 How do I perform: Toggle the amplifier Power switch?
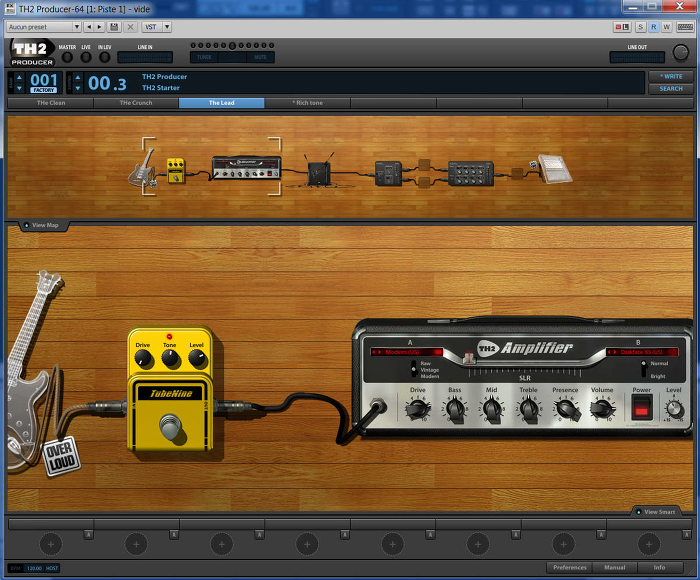642,407
